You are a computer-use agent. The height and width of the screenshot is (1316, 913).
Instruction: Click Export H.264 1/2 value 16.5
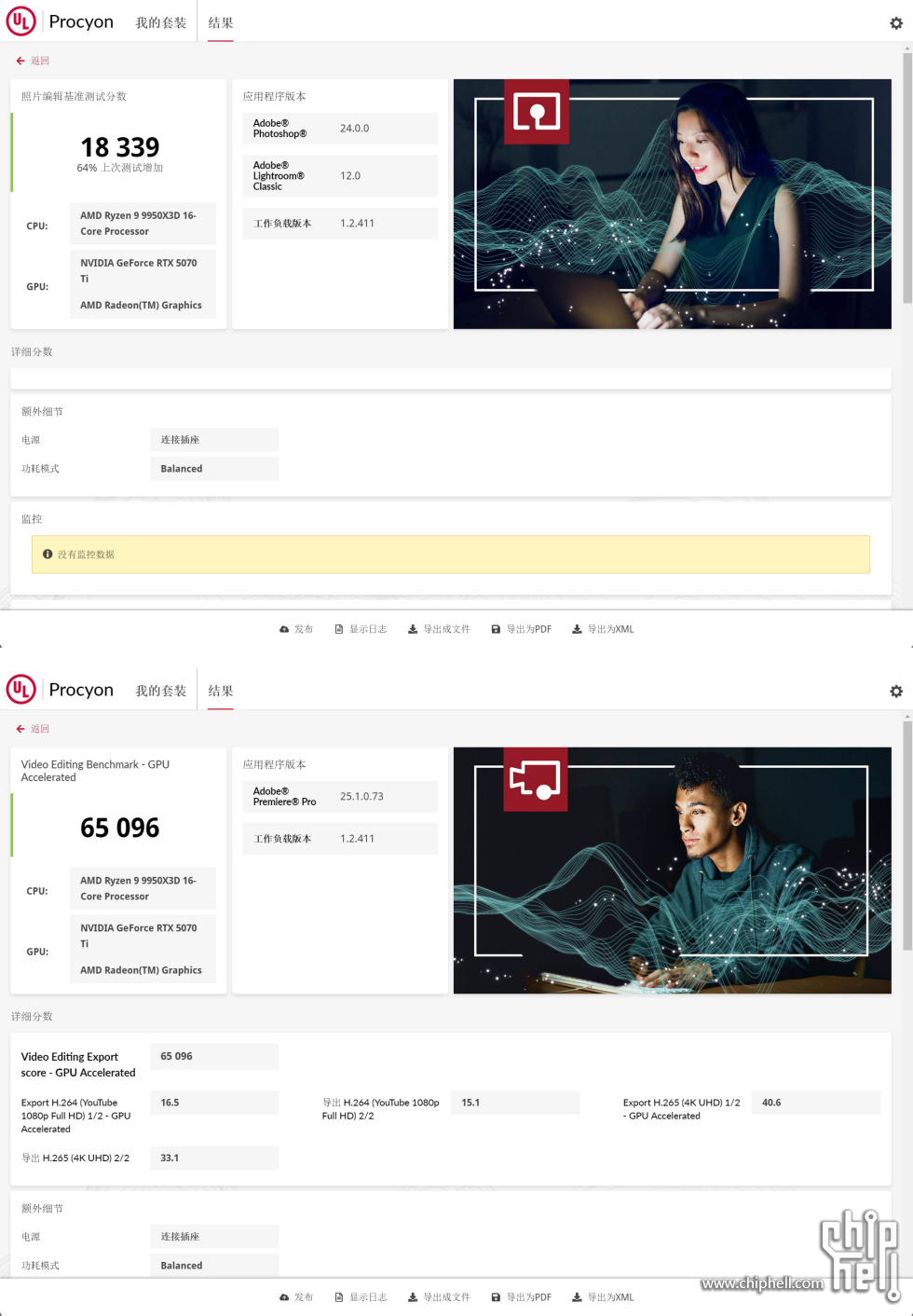(x=213, y=1103)
